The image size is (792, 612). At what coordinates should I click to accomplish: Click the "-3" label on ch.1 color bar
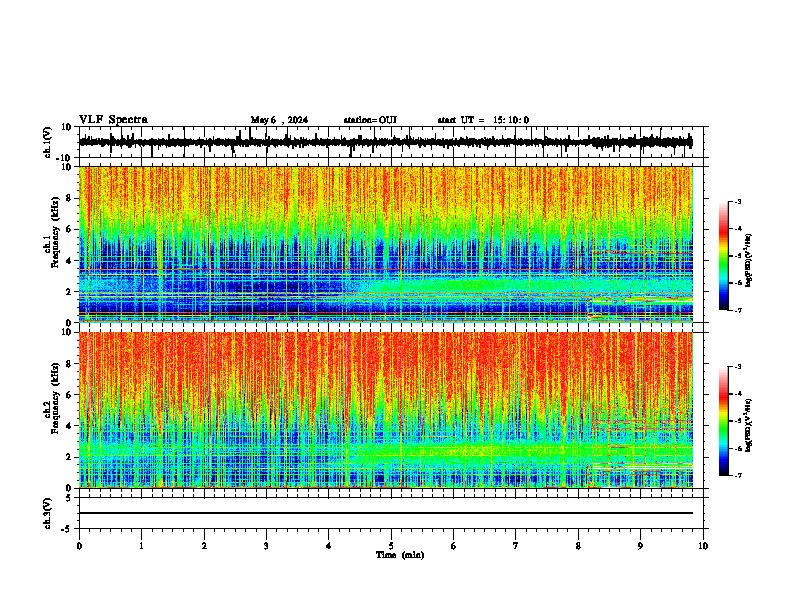[737, 201]
